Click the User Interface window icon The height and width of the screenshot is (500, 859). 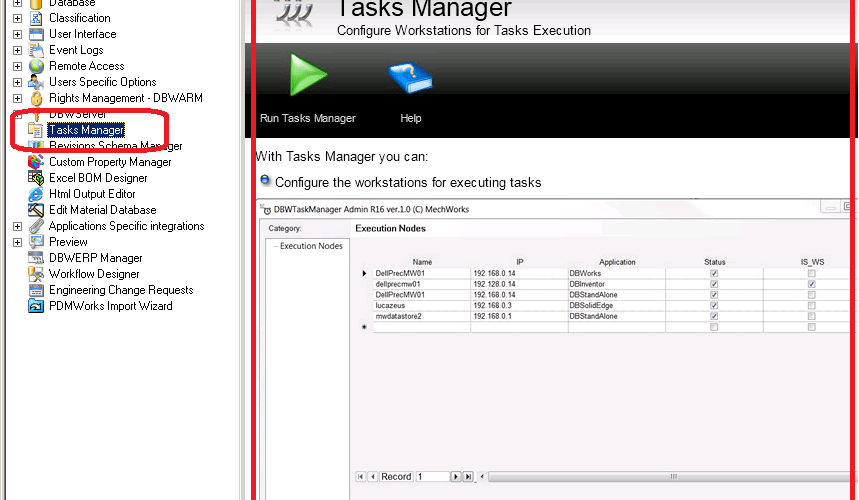[x=36, y=34]
